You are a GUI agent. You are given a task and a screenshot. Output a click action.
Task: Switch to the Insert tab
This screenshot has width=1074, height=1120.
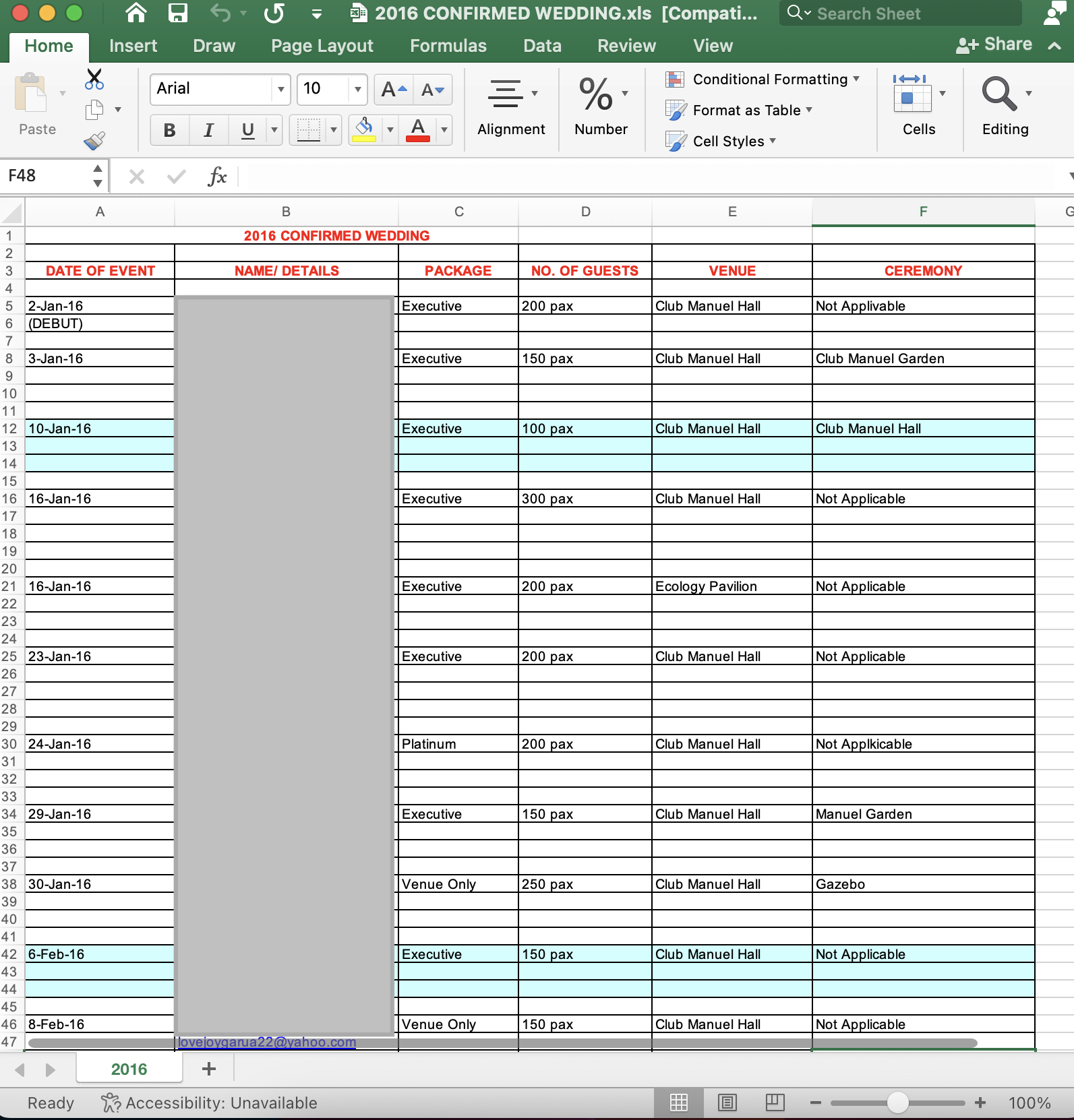pyautogui.click(x=133, y=46)
